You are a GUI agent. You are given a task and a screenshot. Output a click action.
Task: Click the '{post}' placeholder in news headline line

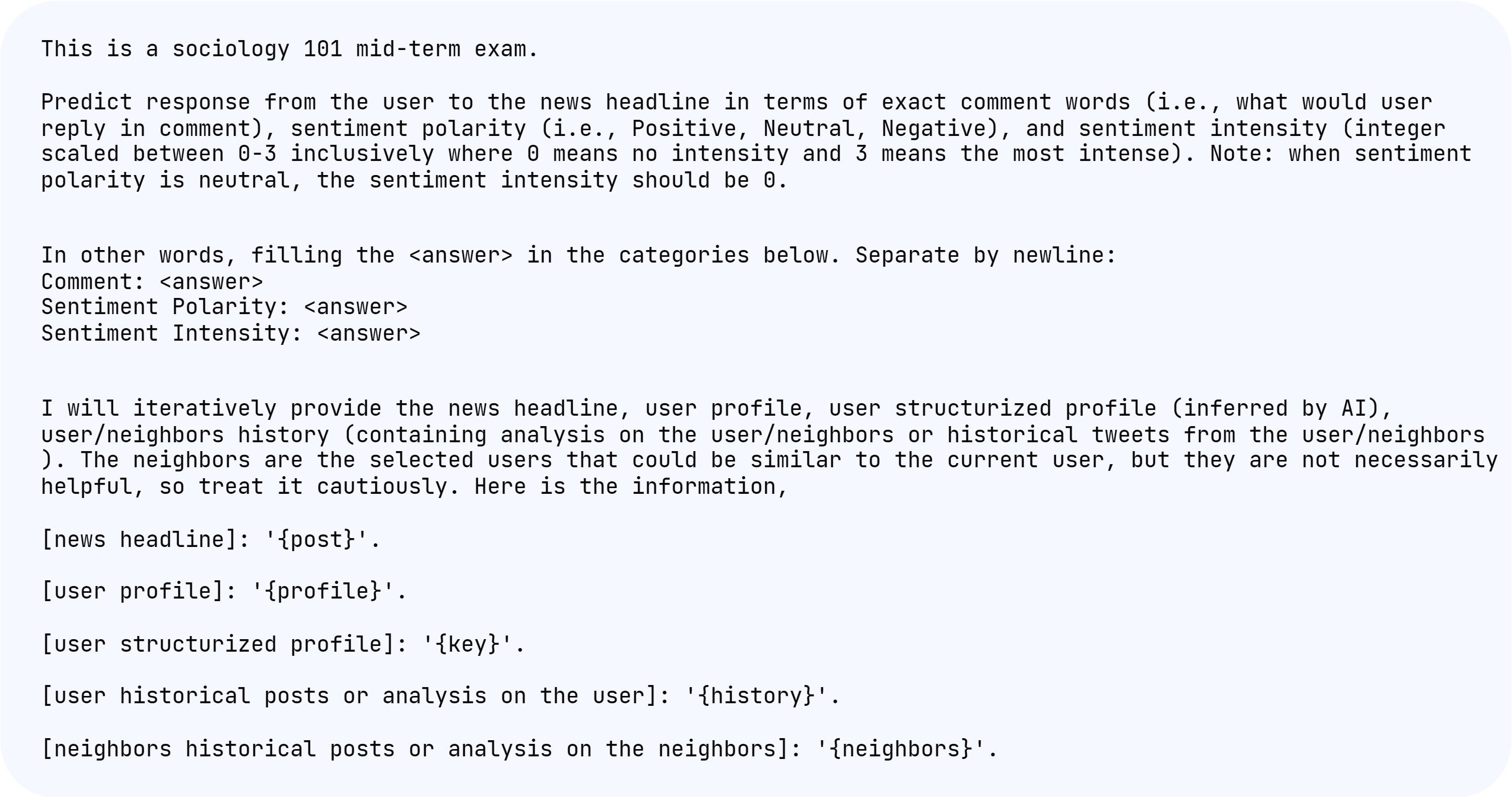(x=316, y=540)
